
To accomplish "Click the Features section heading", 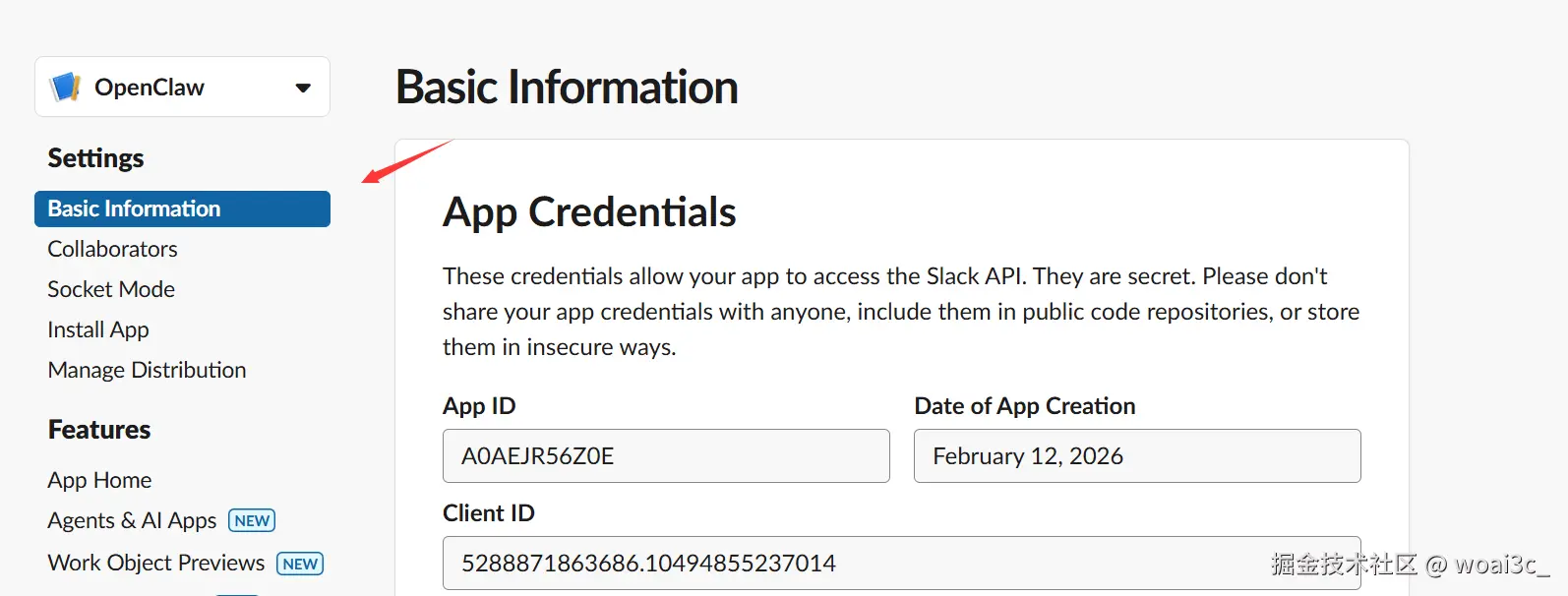I will pyautogui.click(x=99, y=430).
